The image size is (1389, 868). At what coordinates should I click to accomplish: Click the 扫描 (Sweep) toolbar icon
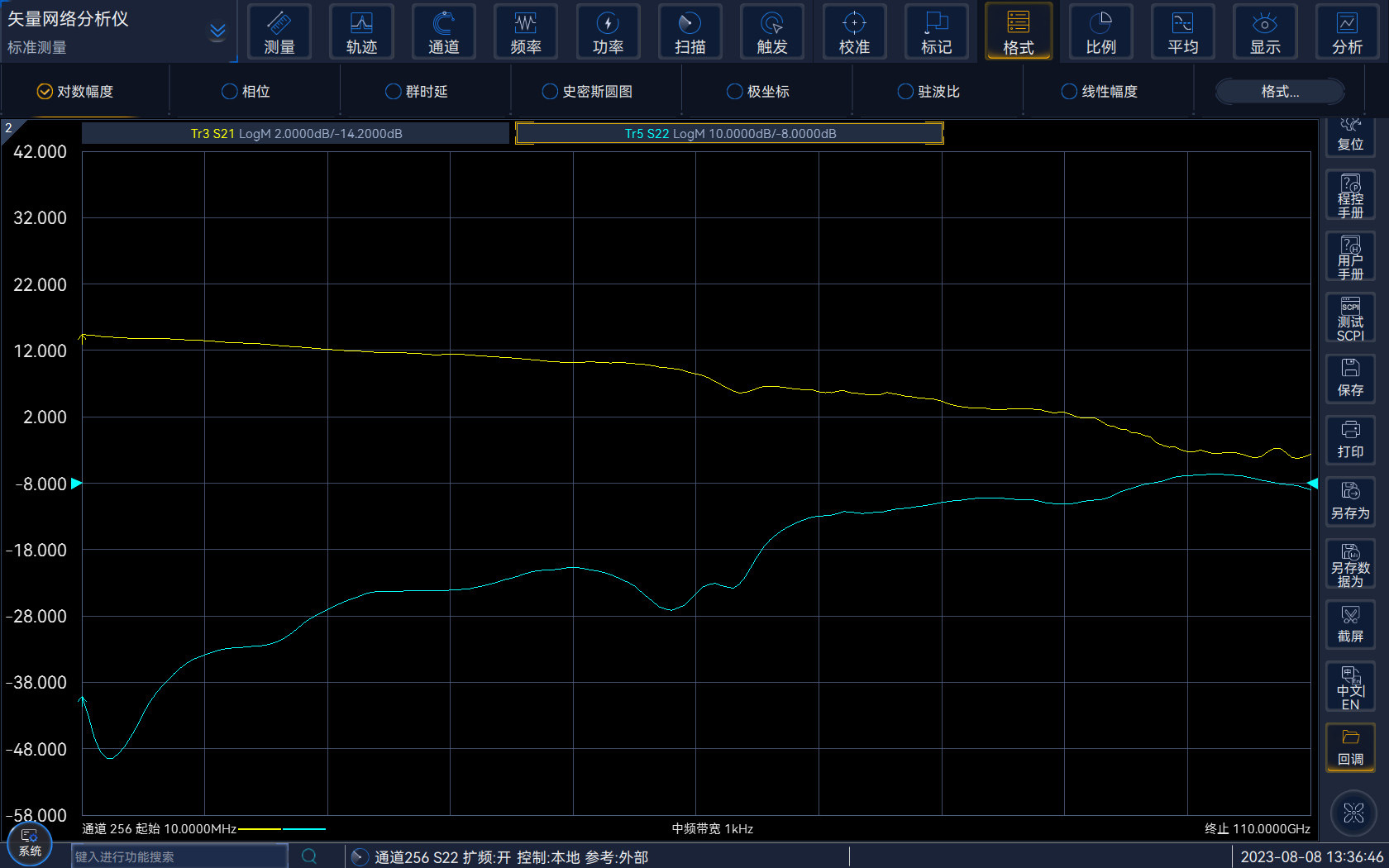(690, 32)
